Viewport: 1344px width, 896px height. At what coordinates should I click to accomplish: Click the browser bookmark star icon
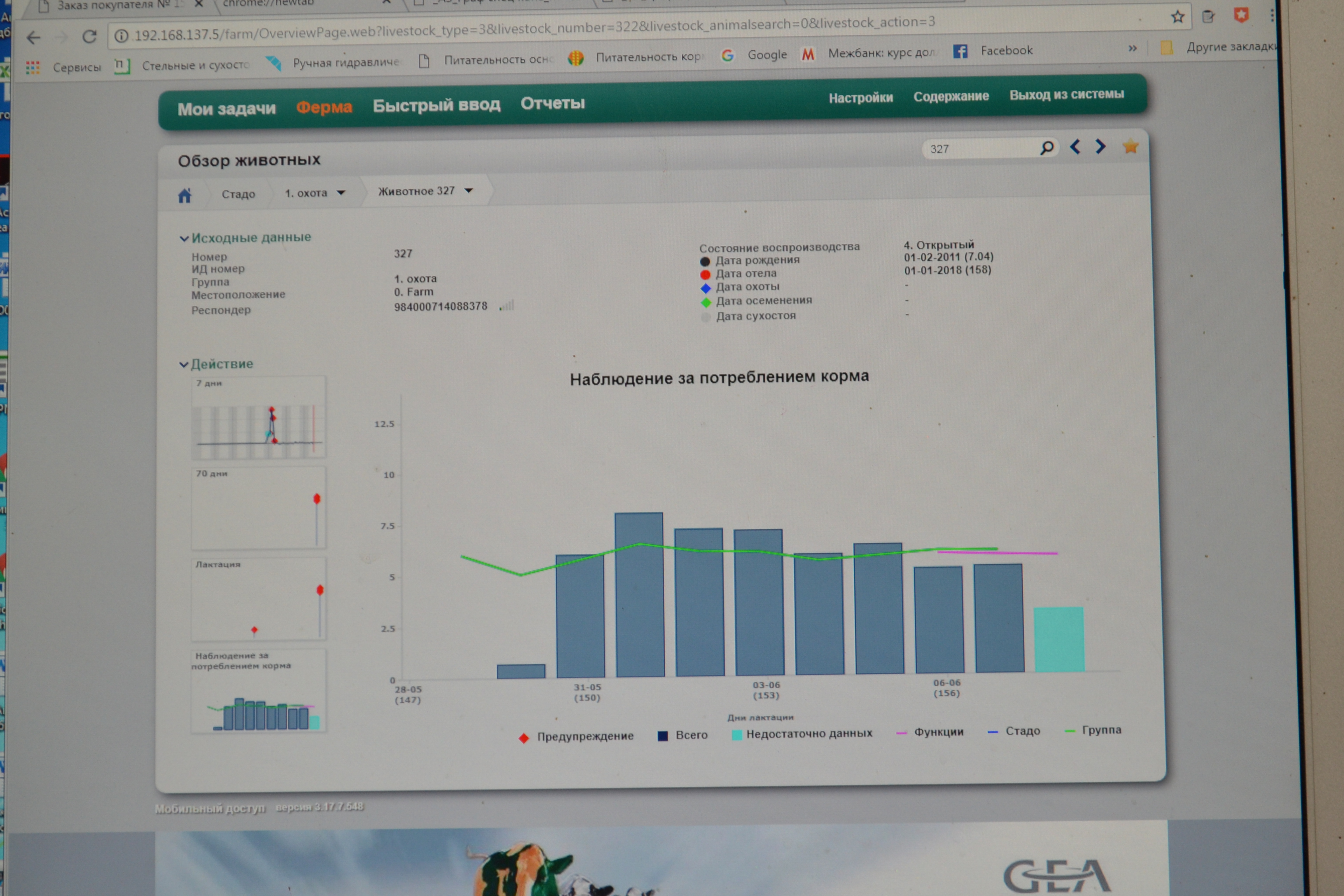click(1177, 17)
